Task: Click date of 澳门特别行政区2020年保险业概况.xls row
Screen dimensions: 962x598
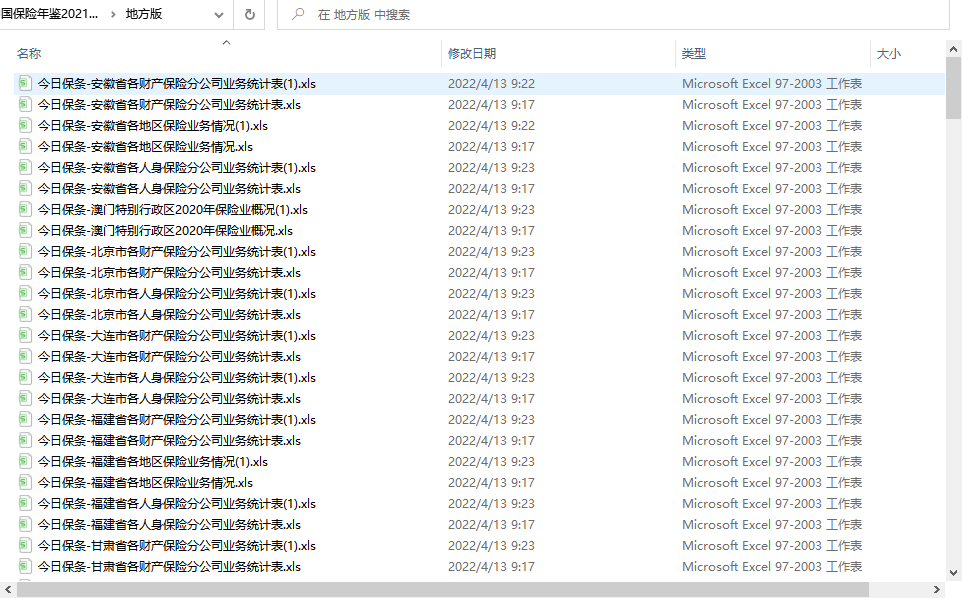Action: [491, 231]
